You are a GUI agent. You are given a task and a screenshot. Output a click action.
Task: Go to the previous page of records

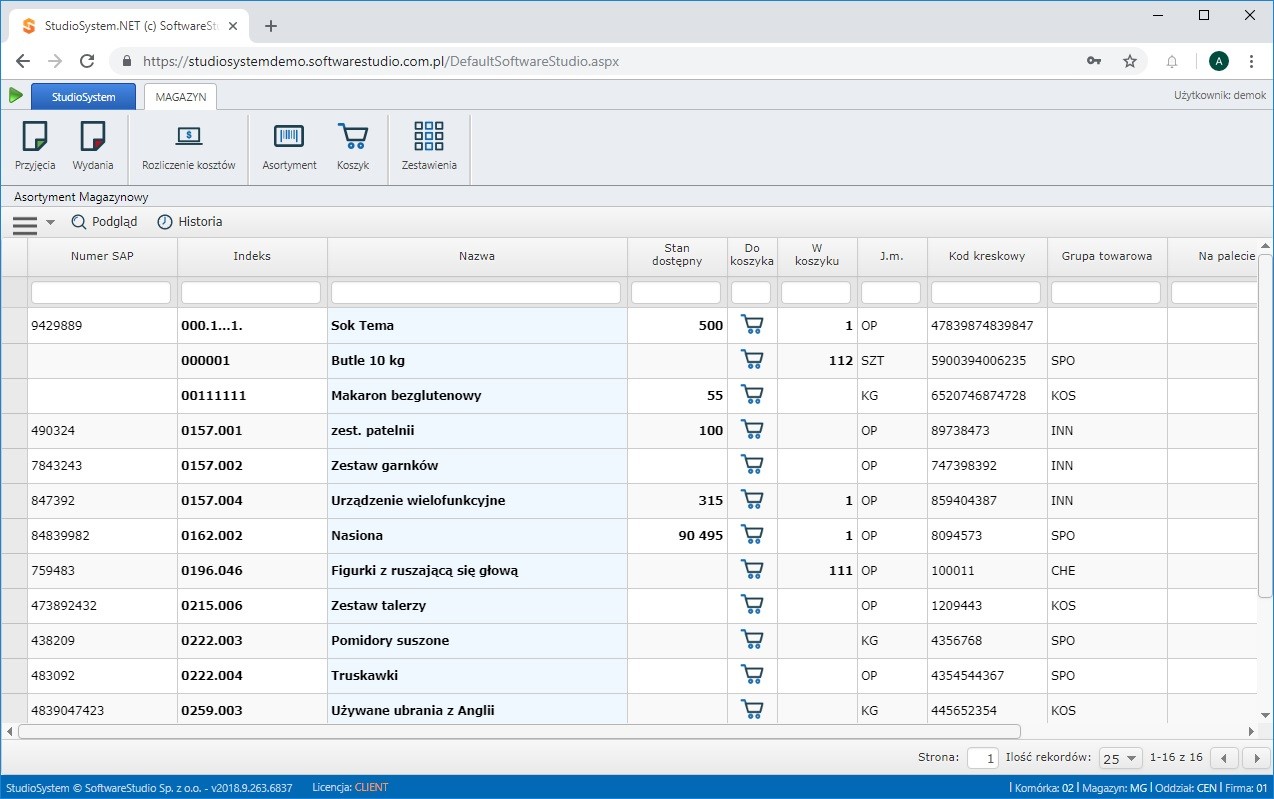pyautogui.click(x=1225, y=758)
